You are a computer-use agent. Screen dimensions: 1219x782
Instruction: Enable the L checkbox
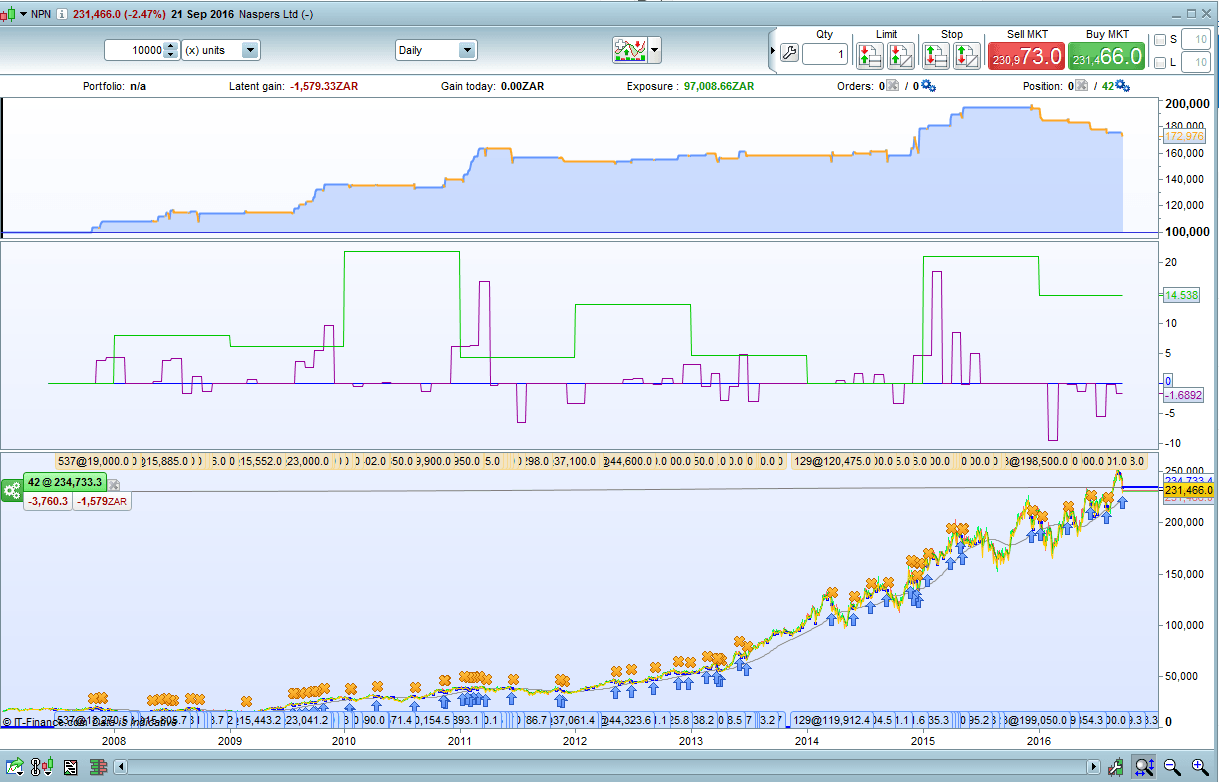(1160, 63)
